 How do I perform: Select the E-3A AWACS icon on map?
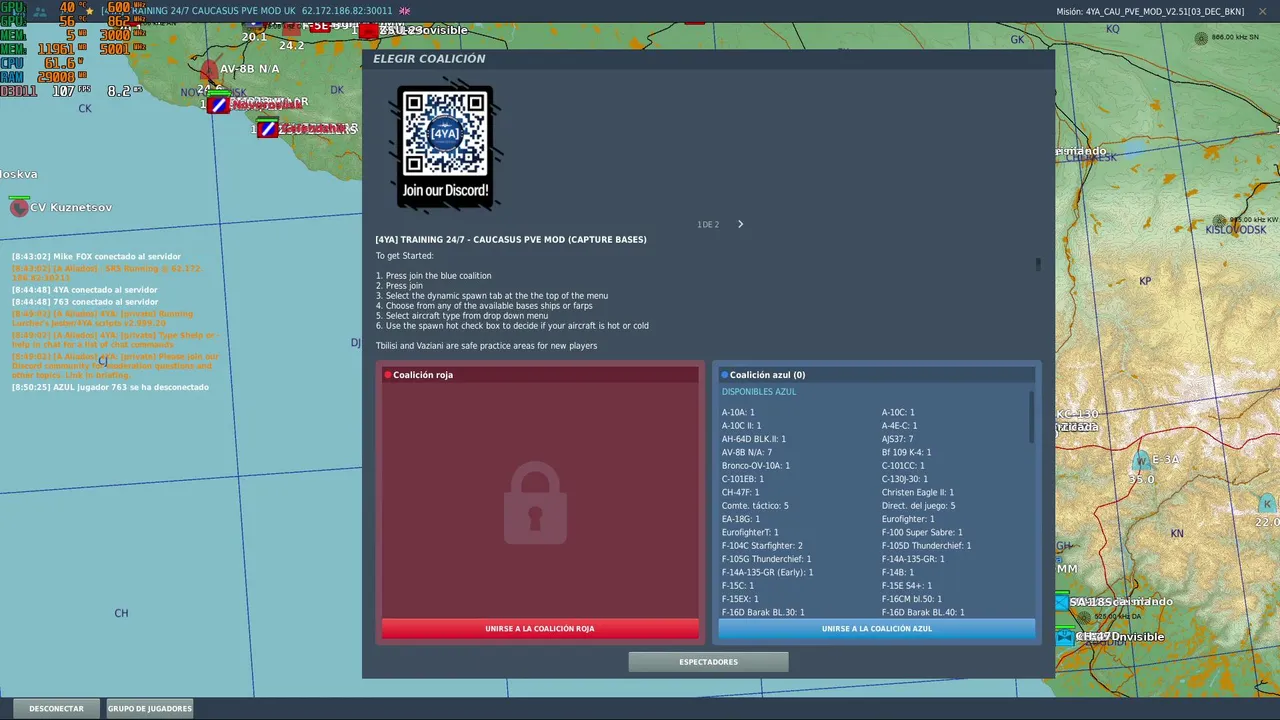[1141, 461]
